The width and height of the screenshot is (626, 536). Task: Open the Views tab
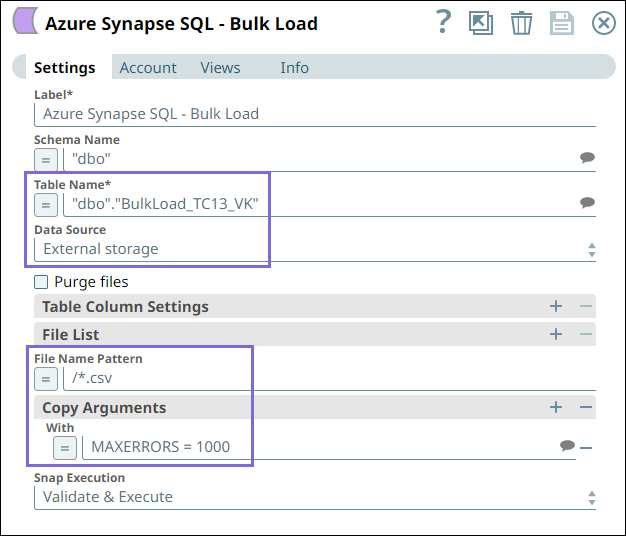click(220, 67)
